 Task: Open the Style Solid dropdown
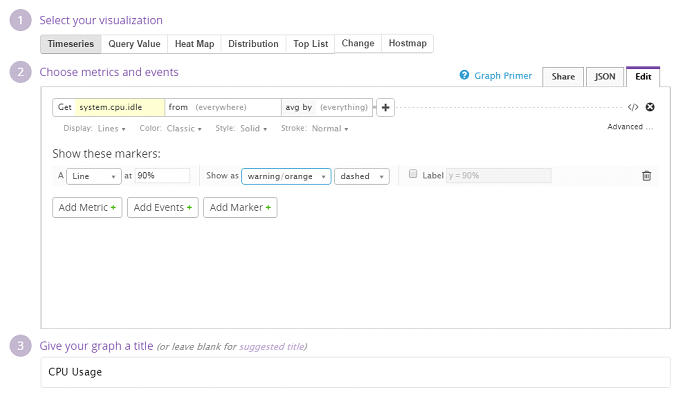254,129
